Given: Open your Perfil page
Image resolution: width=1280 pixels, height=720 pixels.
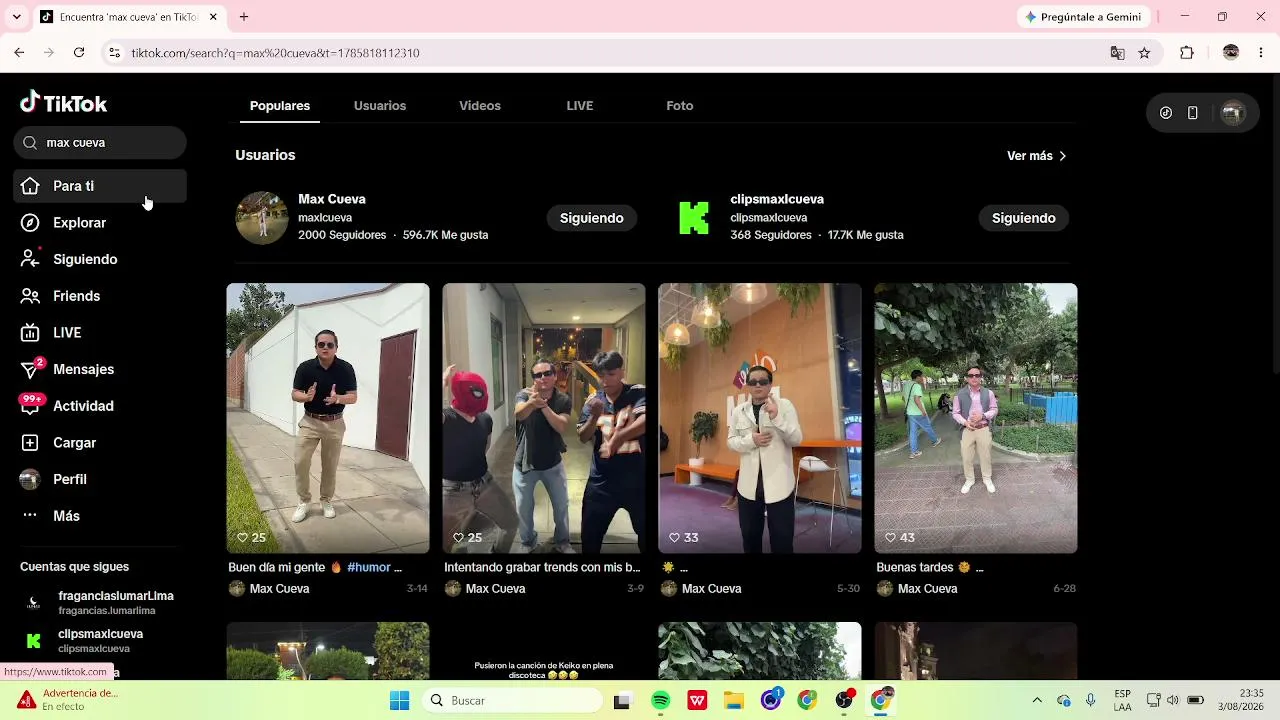Looking at the screenshot, I should coord(100,479).
